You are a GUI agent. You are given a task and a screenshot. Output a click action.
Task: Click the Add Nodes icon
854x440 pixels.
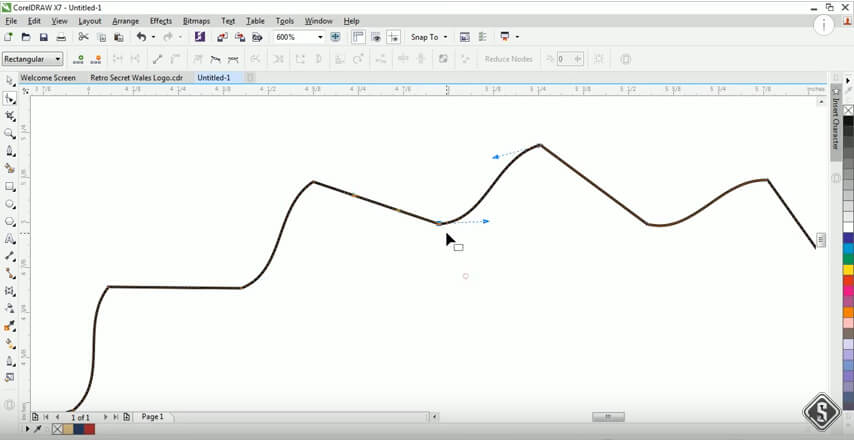click(80, 59)
